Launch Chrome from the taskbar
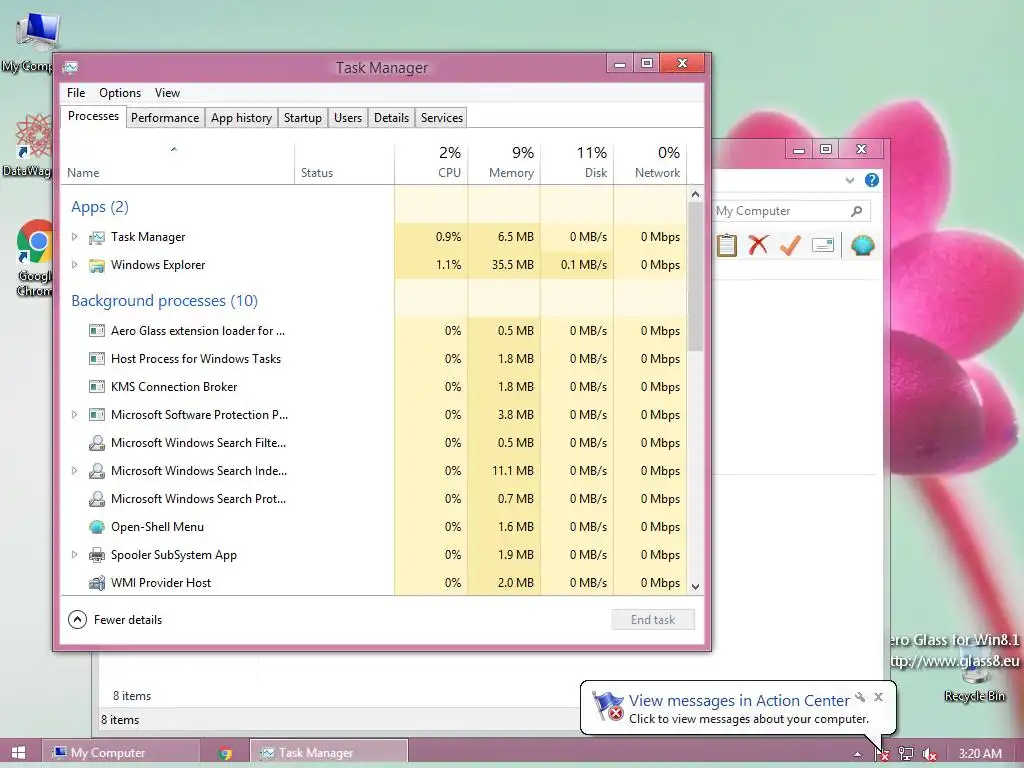1024x768 pixels. coord(225,753)
